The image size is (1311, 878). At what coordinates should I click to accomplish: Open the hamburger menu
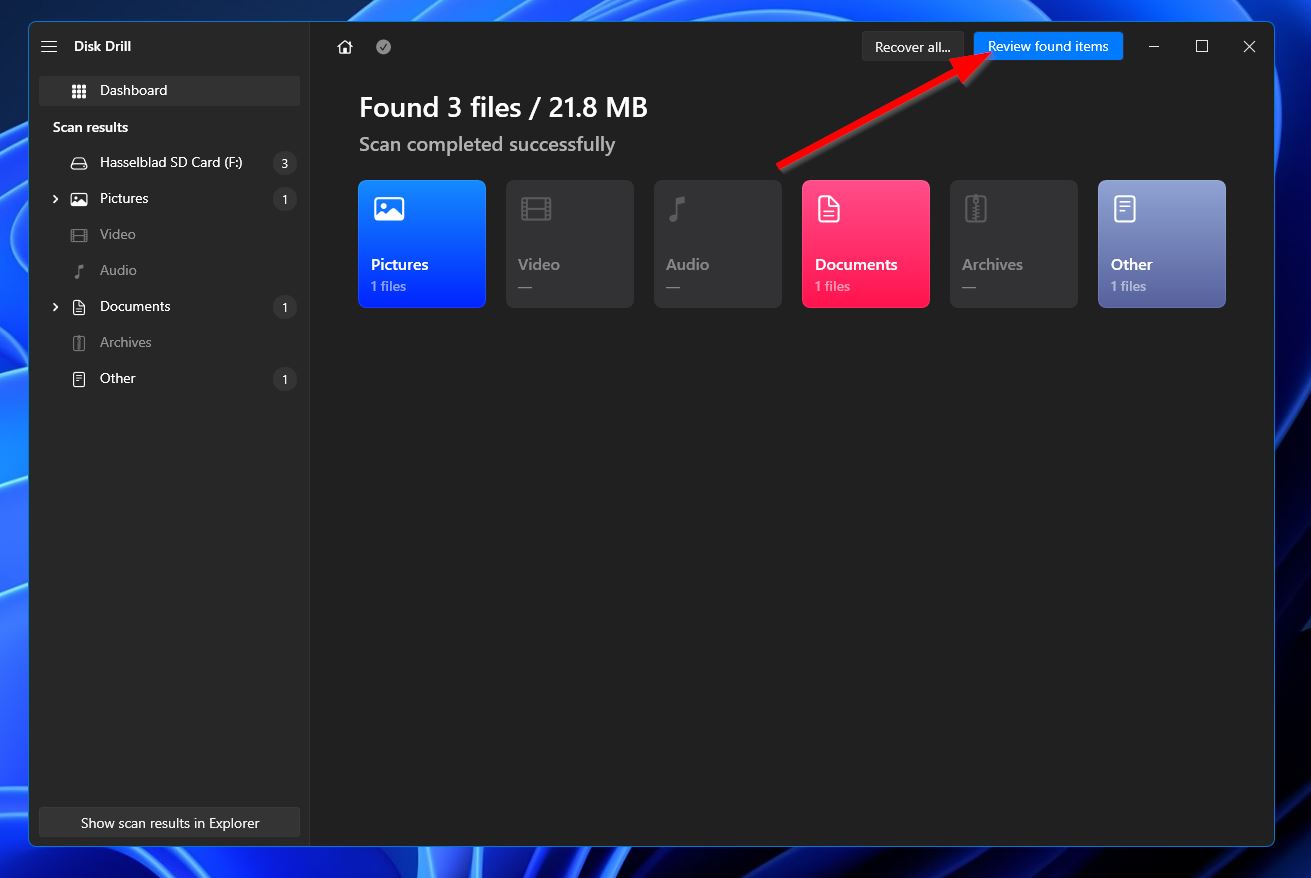(49, 47)
